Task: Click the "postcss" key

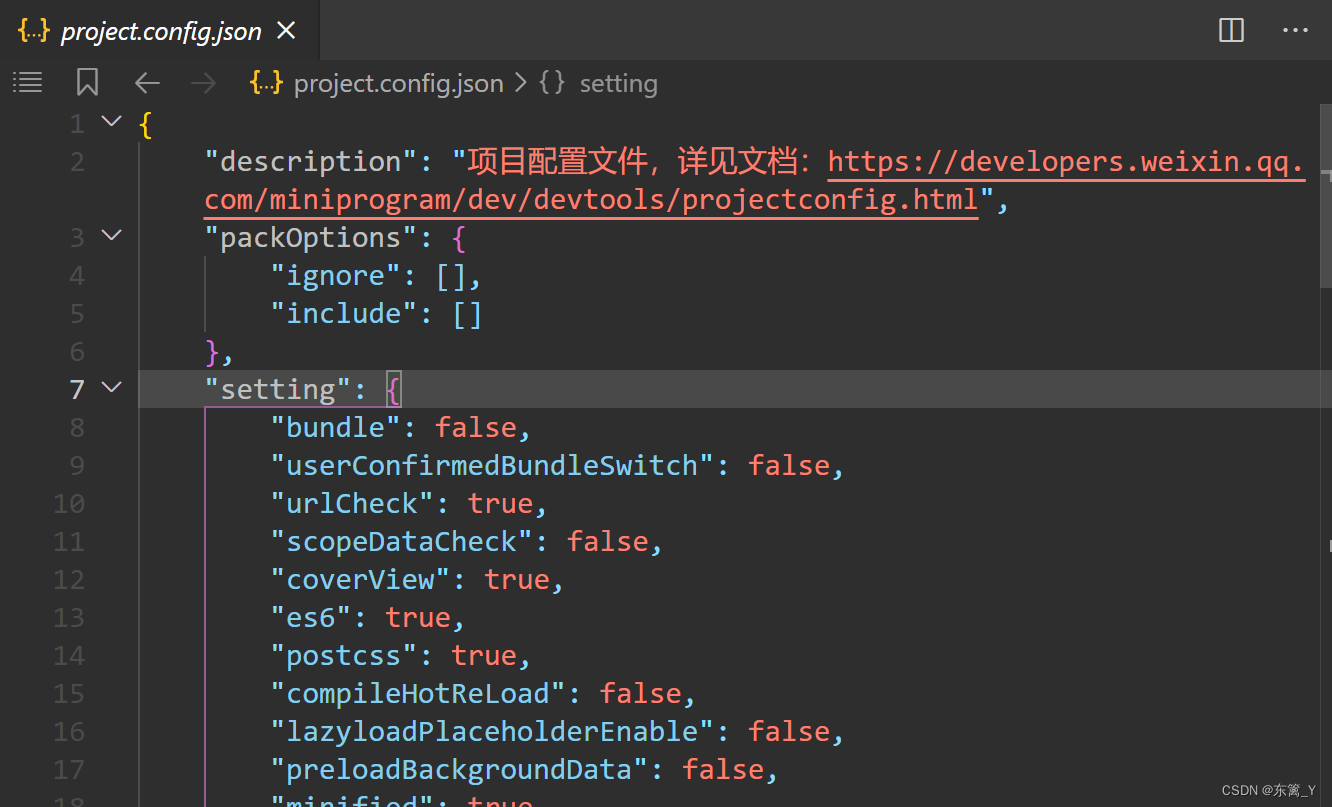Action: (345, 655)
